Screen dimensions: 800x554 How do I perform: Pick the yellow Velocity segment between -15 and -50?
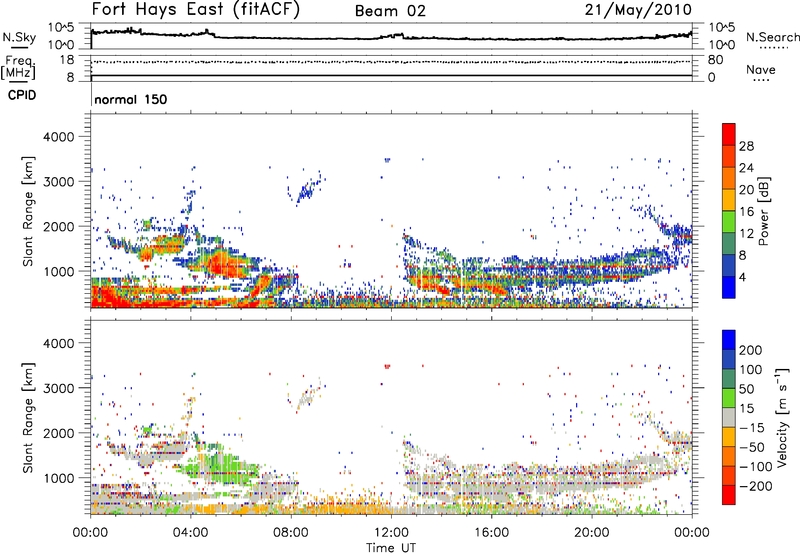coord(729,437)
